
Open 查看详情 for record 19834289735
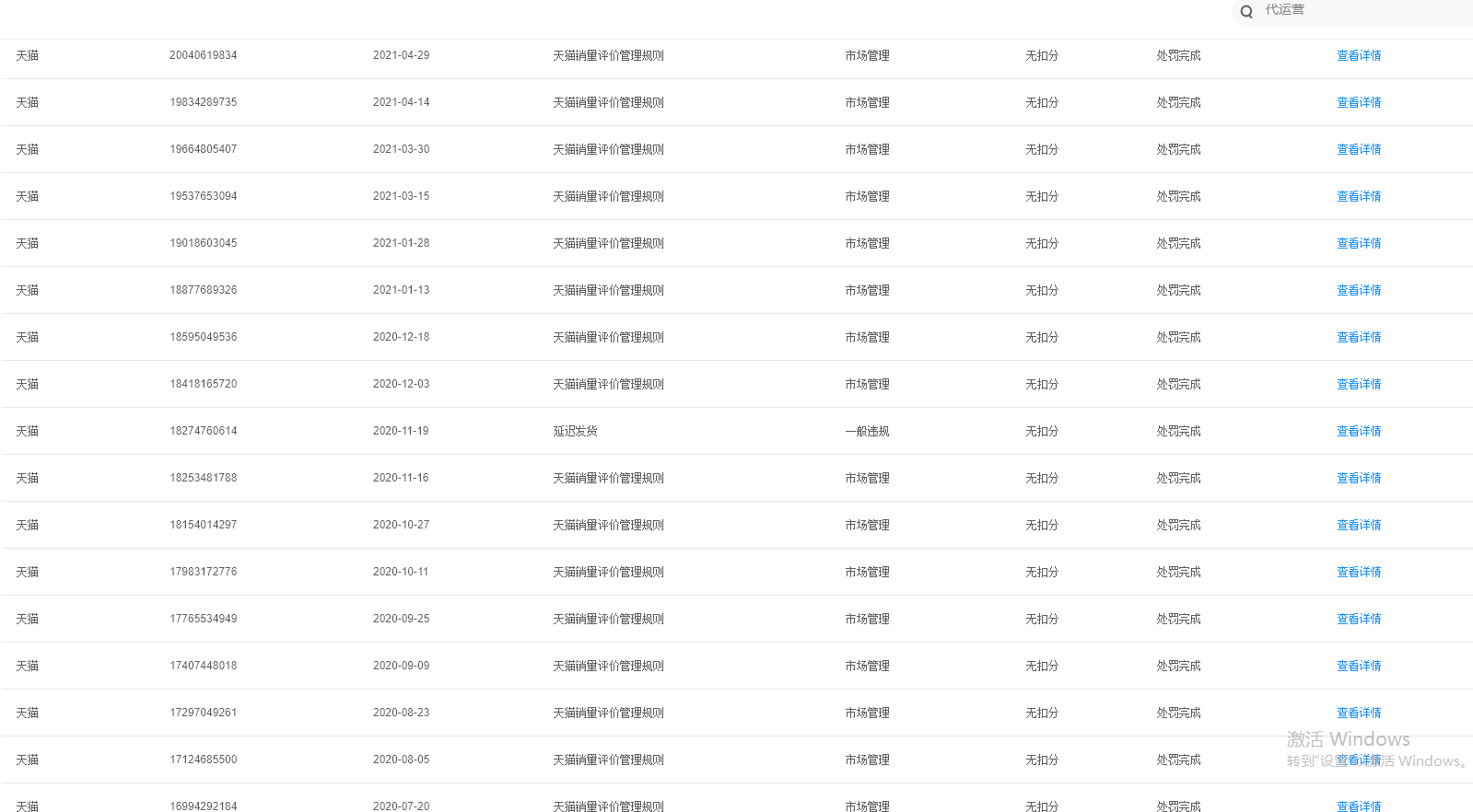(x=1359, y=102)
